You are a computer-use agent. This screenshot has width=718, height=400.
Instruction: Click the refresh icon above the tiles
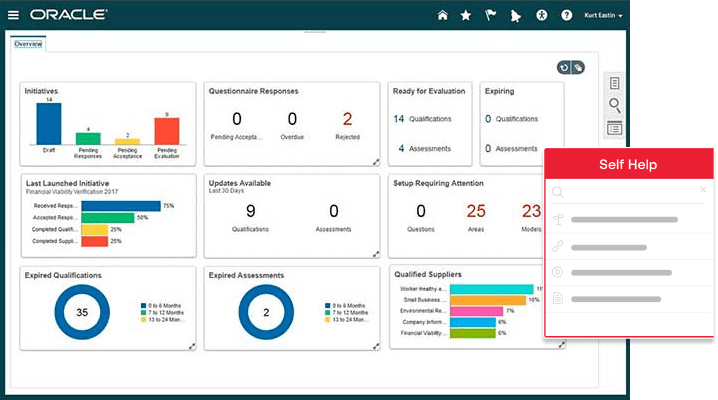pos(564,68)
